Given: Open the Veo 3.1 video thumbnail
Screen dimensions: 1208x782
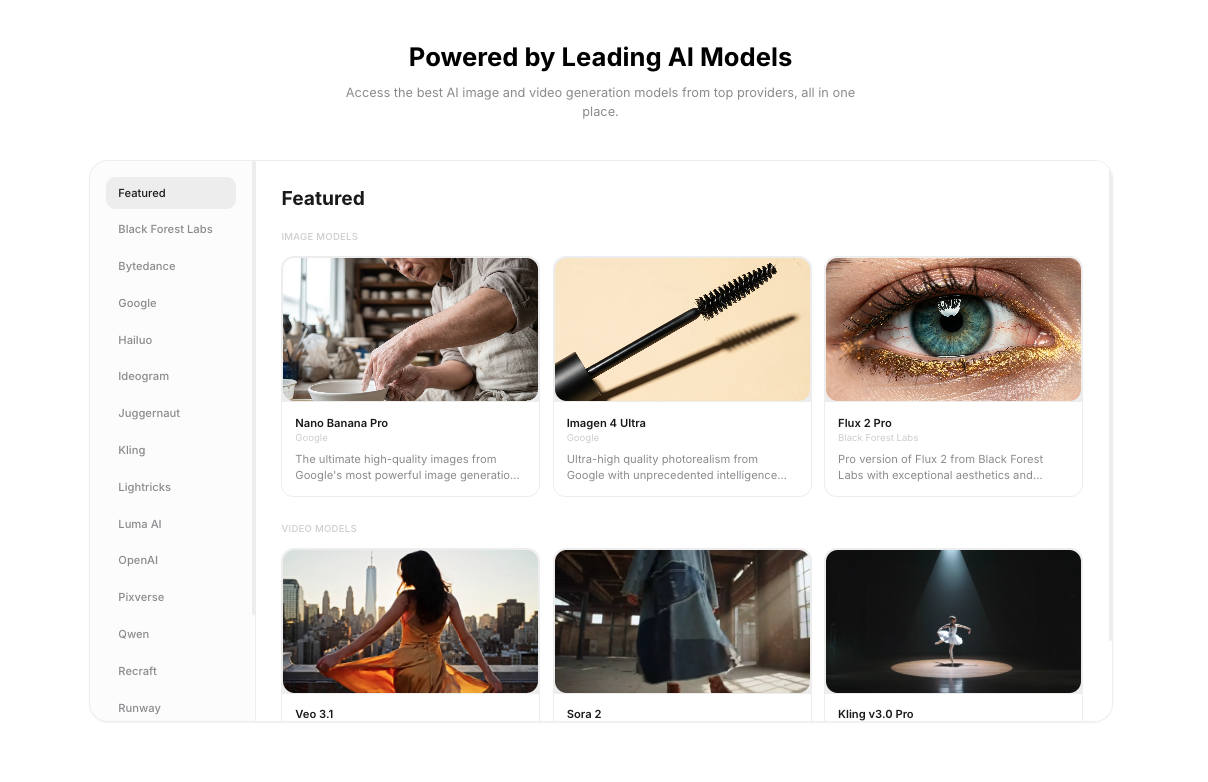Looking at the screenshot, I should click(x=410, y=621).
